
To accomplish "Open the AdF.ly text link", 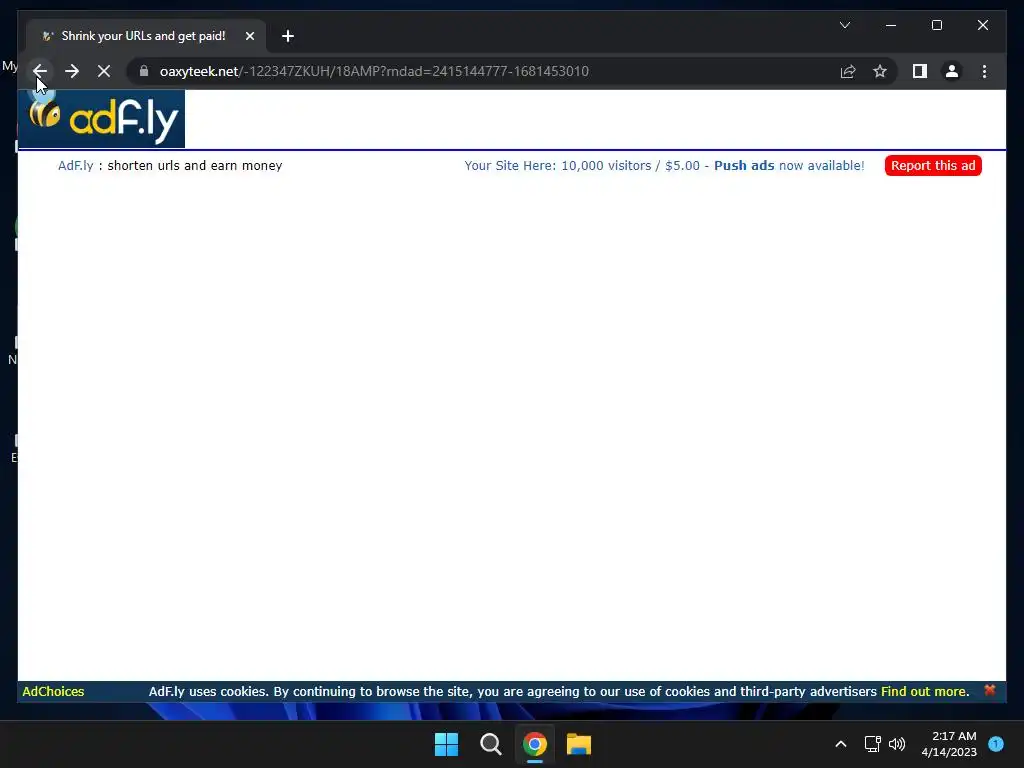I will [76, 166].
